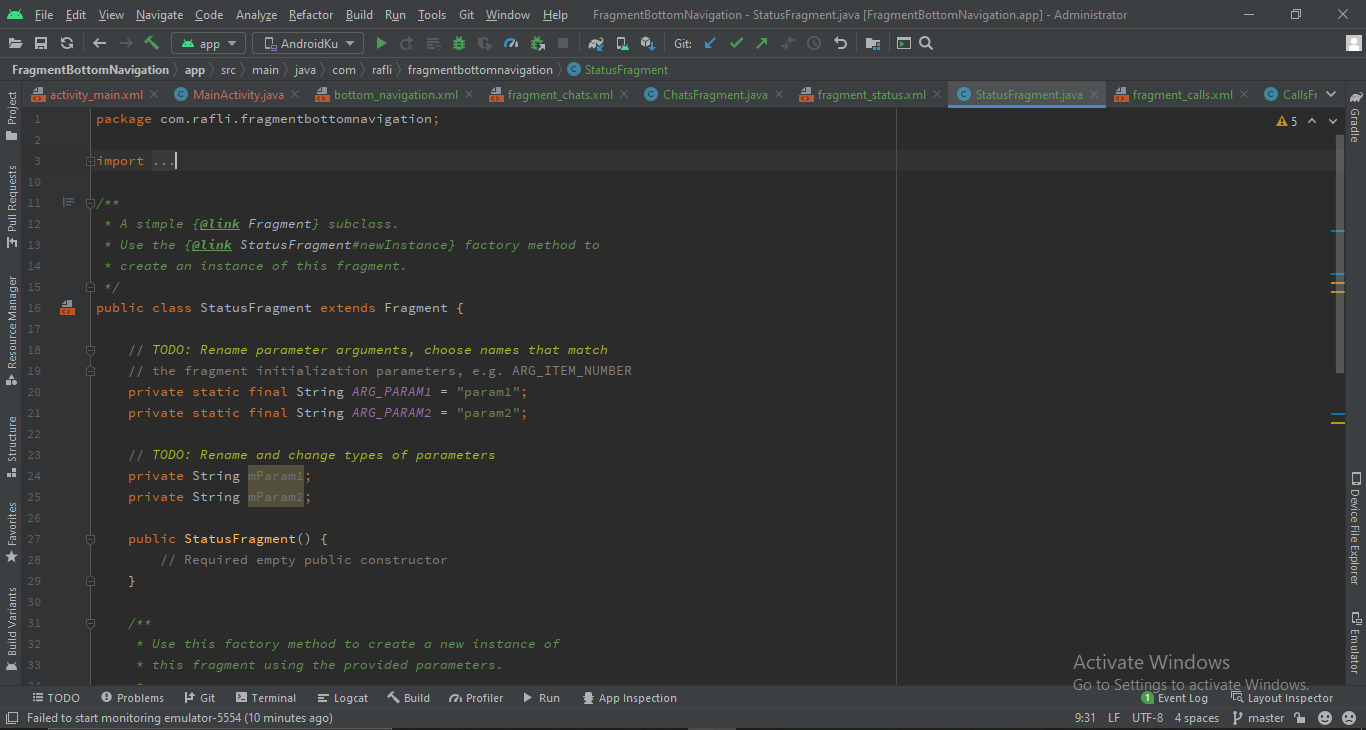Click the Layout Inspector button

[1282, 698]
